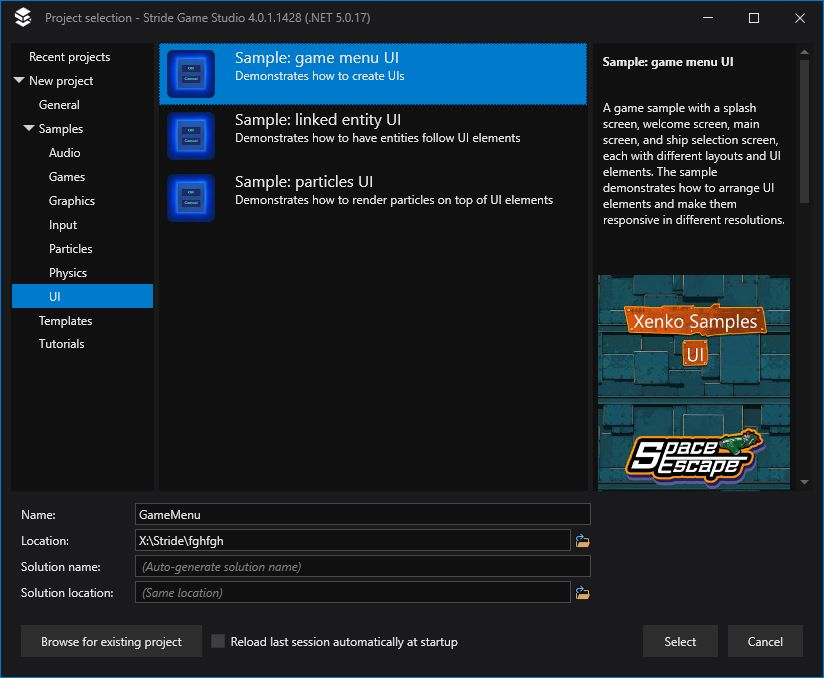Select Sample: linked entity UI row

373,136
